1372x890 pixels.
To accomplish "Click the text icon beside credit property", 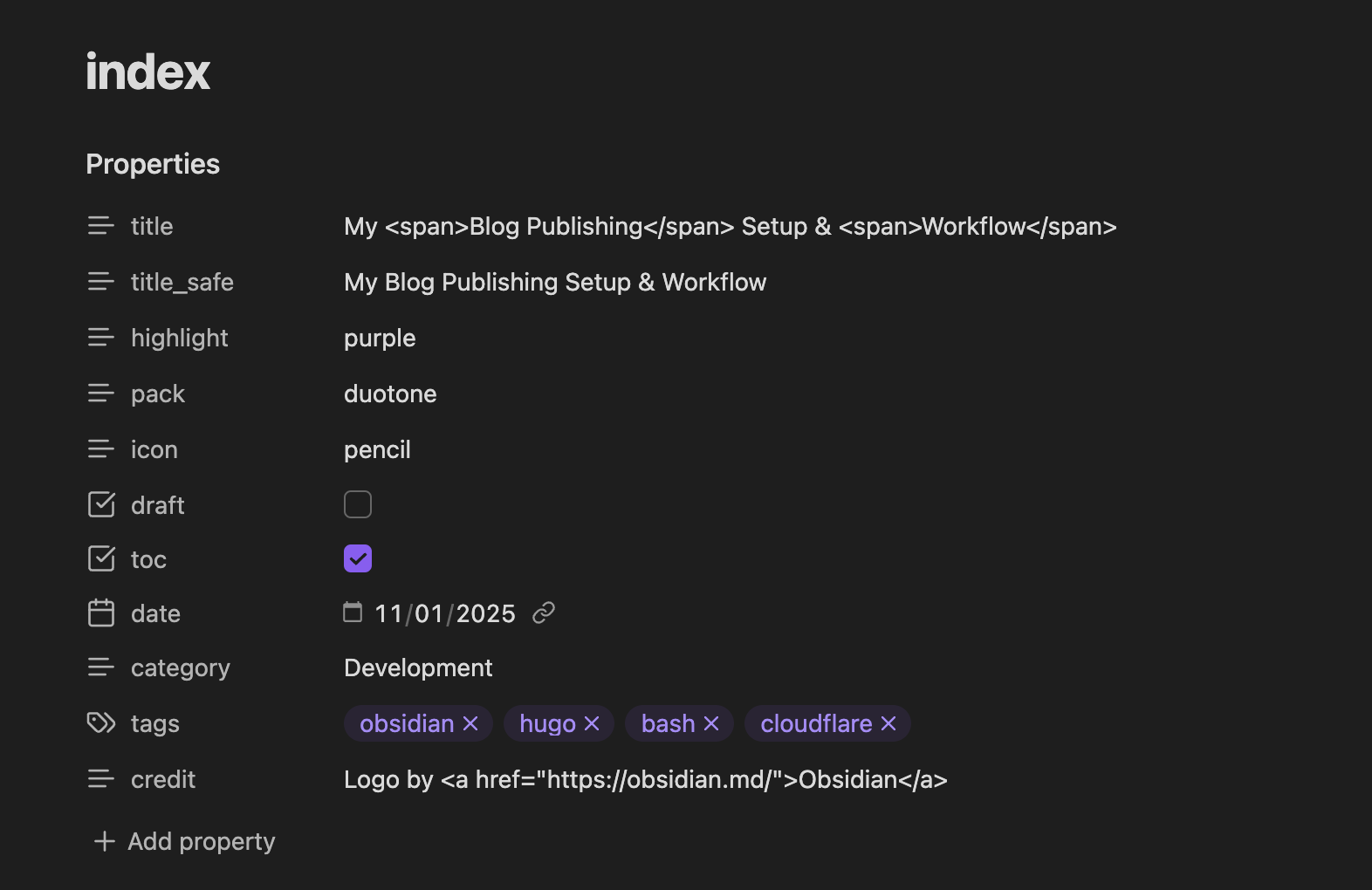I will pos(101,779).
